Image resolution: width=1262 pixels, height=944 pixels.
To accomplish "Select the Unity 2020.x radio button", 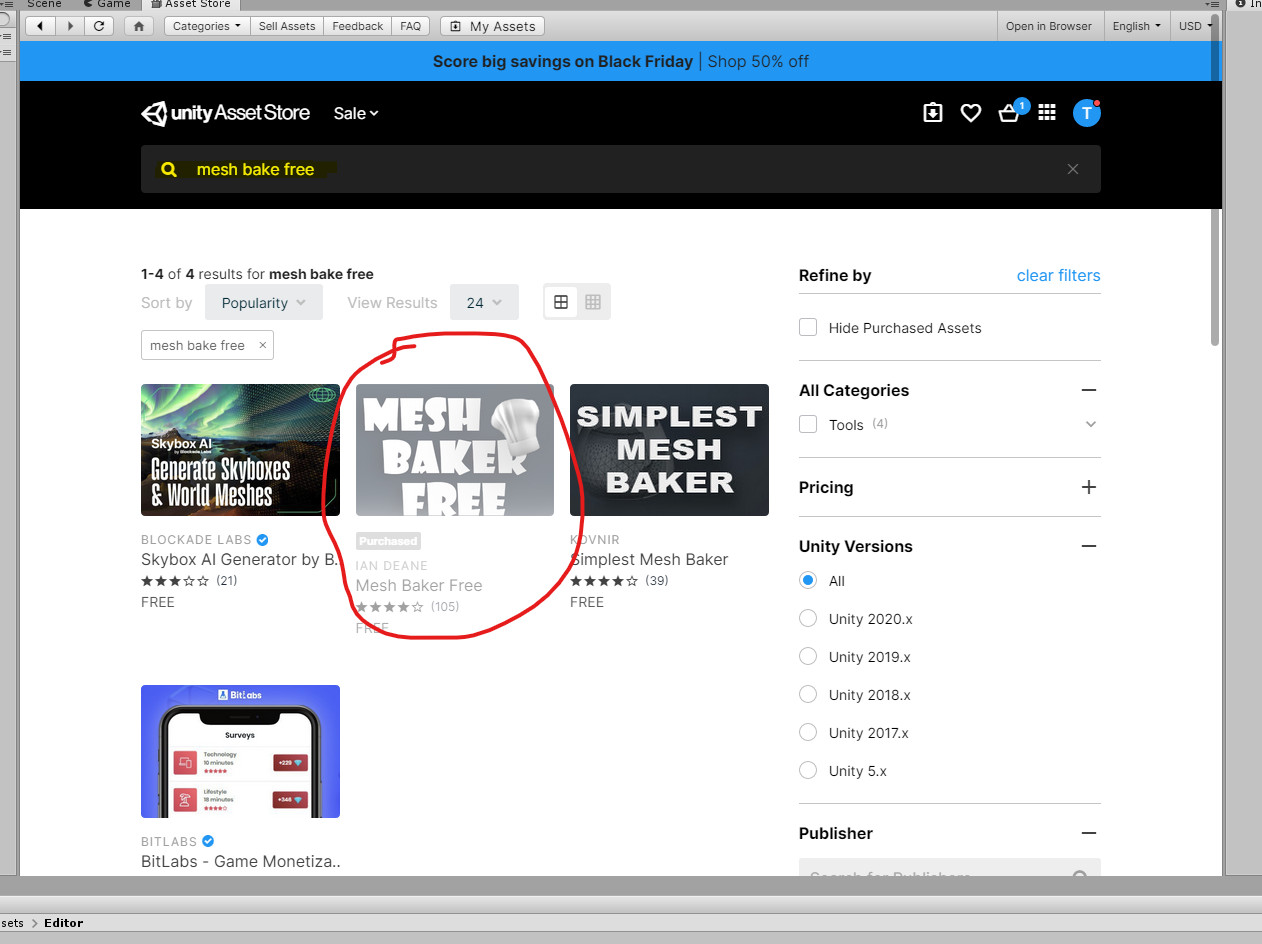I will [x=808, y=618].
